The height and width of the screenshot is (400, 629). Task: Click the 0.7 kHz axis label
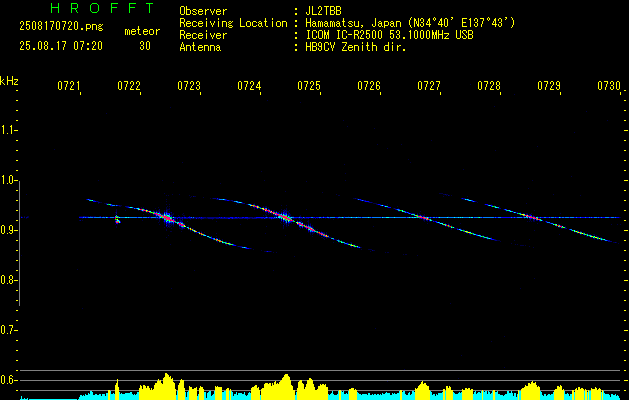pyautogui.click(x=8, y=330)
